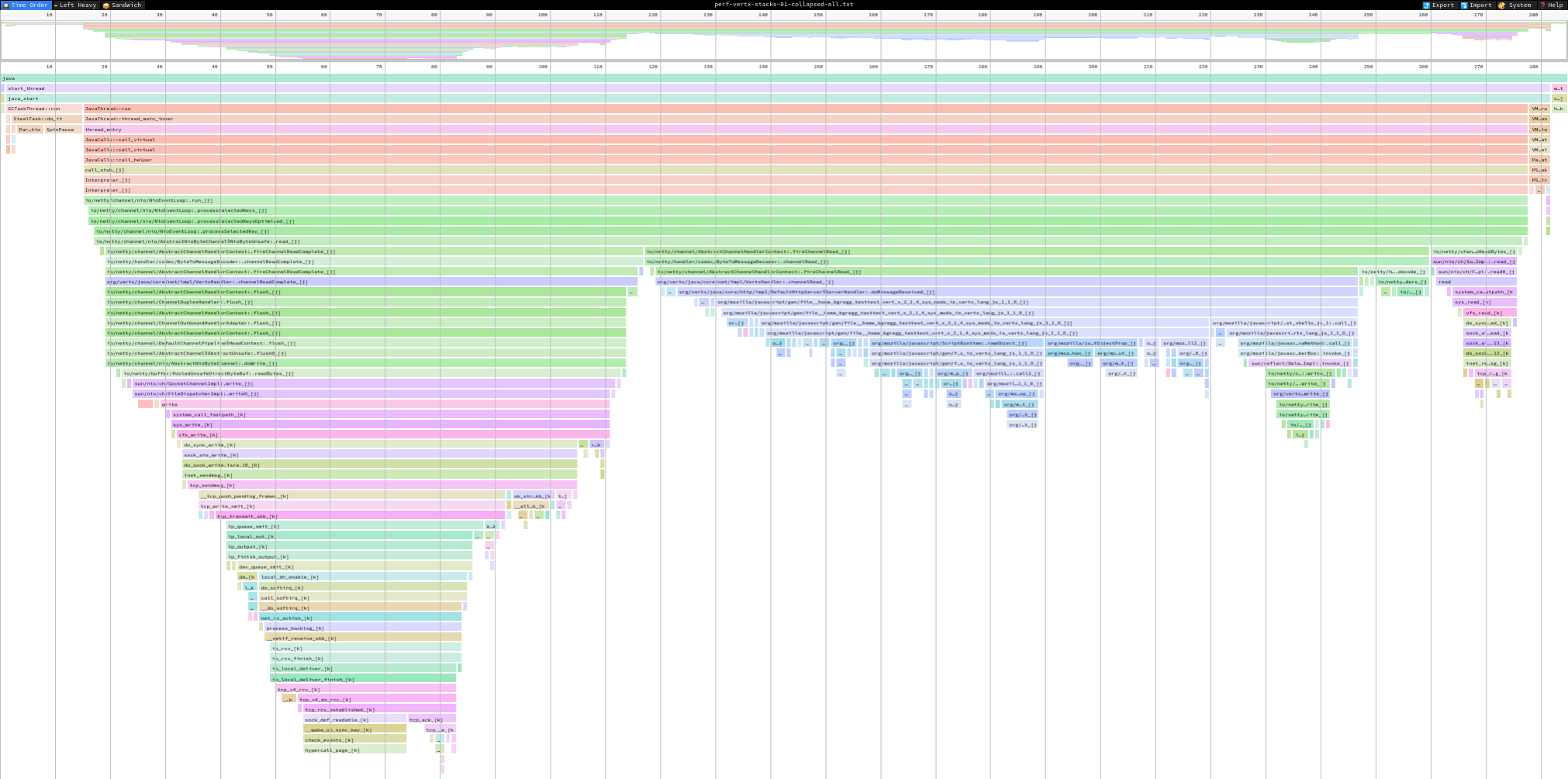The width and height of the screenshot is (1568, 779).
Task: Select the thread_entry frame
Action: click(x=806, y=130)
